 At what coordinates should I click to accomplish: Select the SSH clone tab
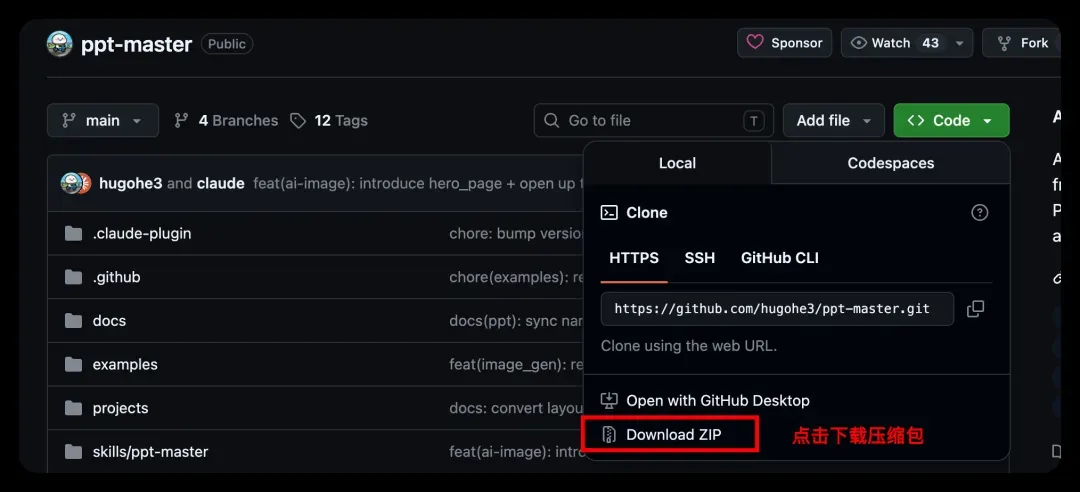(700, 258)
